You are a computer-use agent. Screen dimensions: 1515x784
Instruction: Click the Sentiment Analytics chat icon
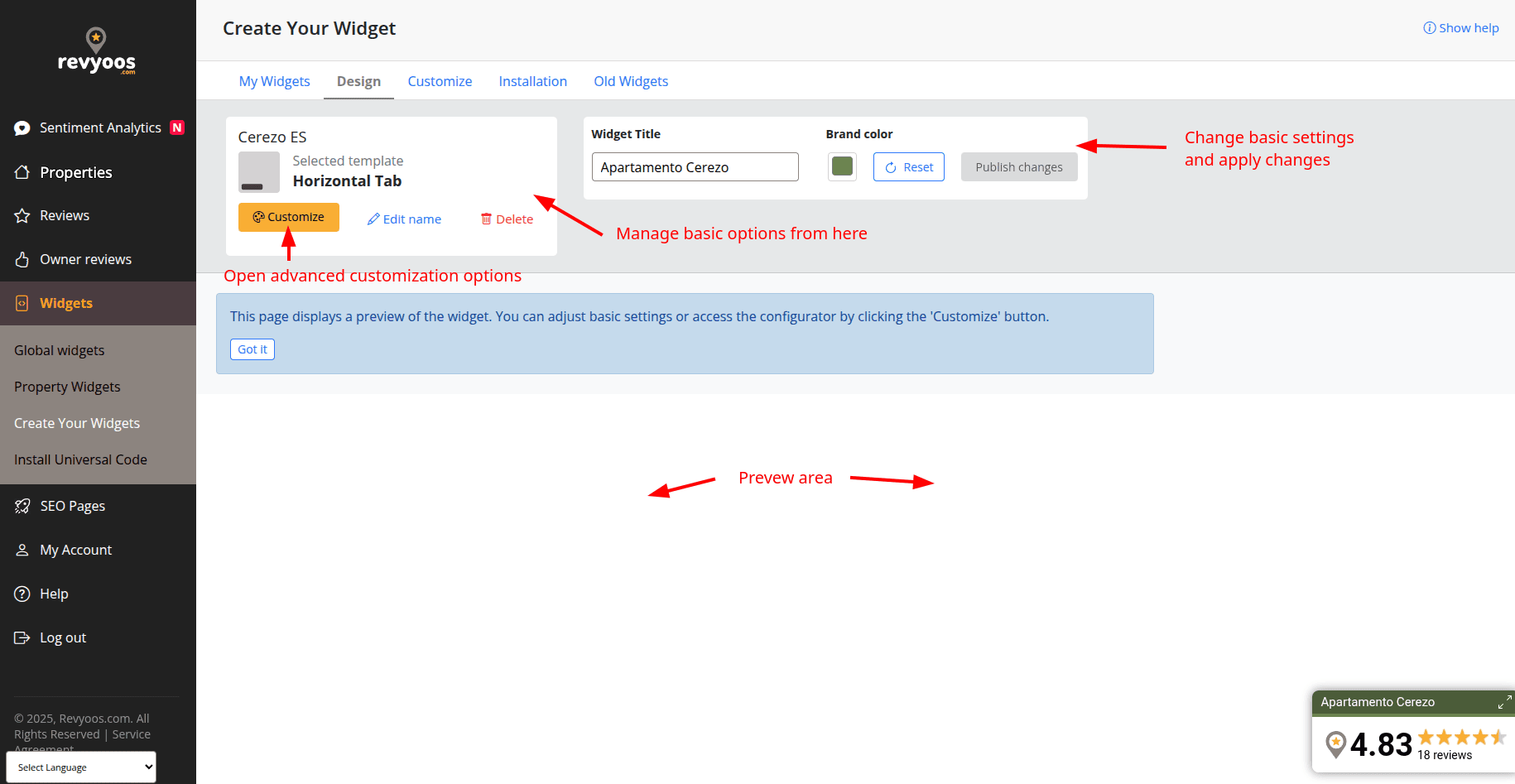tap(22, 128)
